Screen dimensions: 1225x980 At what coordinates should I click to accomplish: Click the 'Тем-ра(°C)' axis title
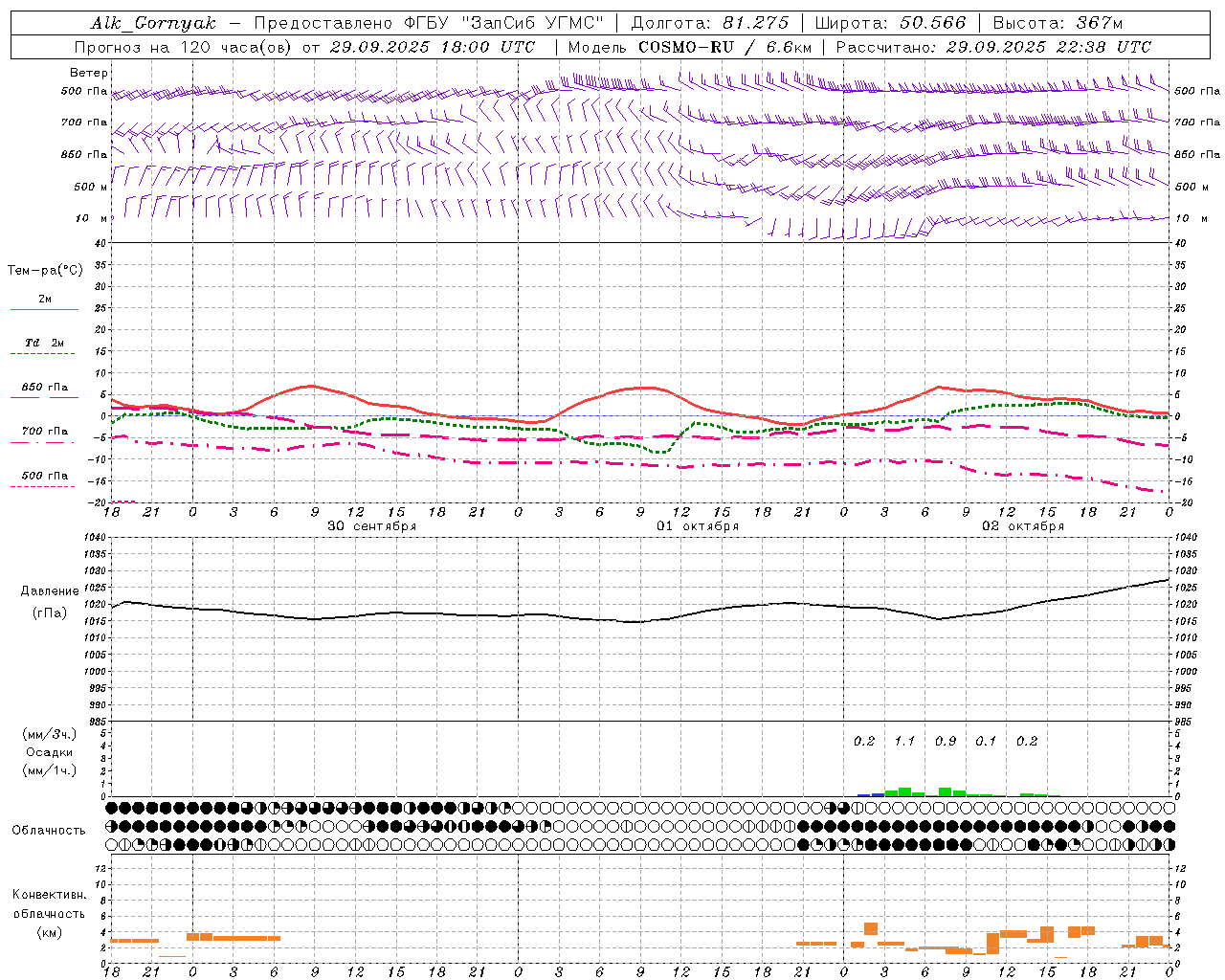45,271
